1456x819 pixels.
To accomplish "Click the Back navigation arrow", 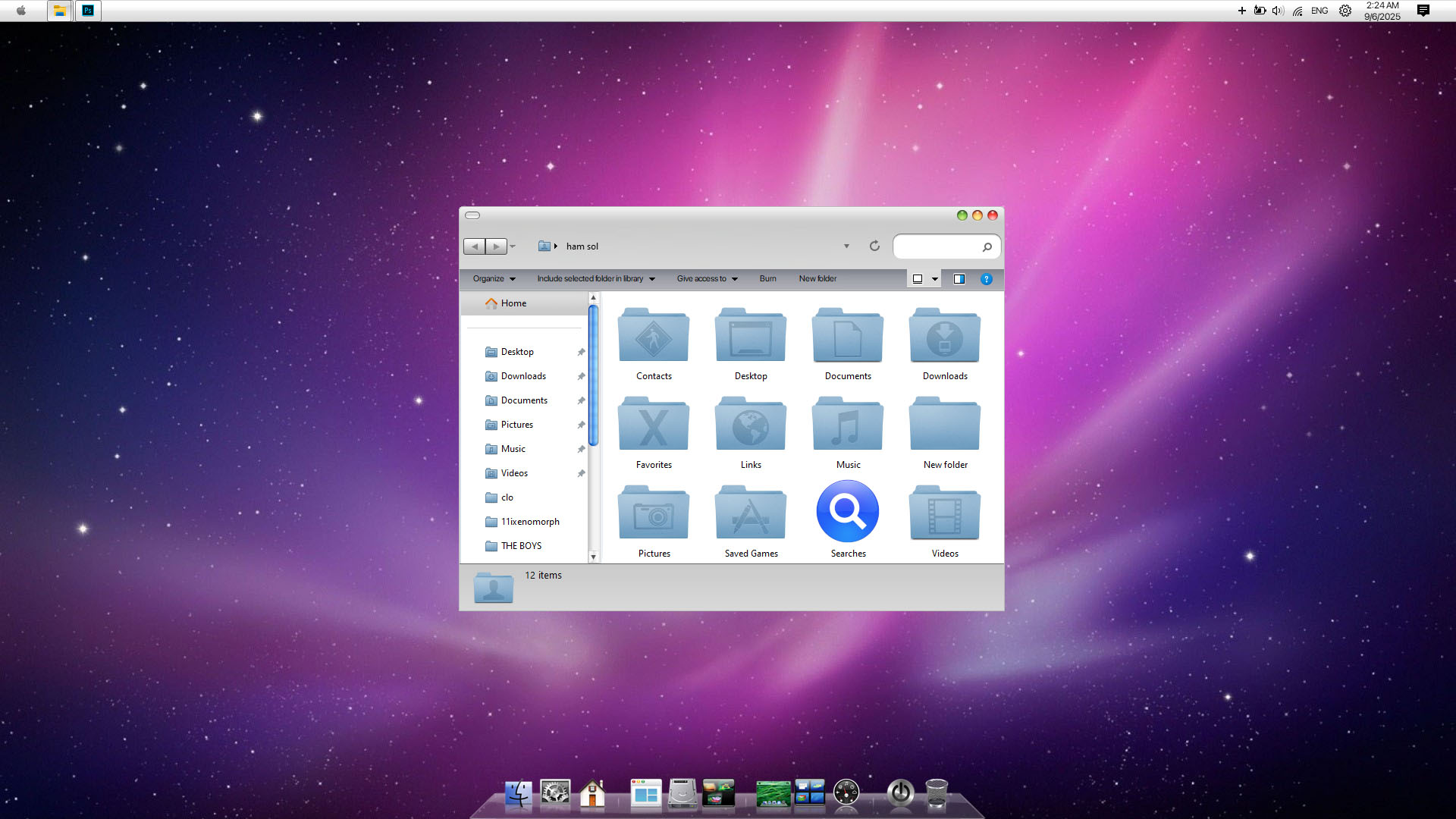I will pyautogui.click(x=475, y=246).
